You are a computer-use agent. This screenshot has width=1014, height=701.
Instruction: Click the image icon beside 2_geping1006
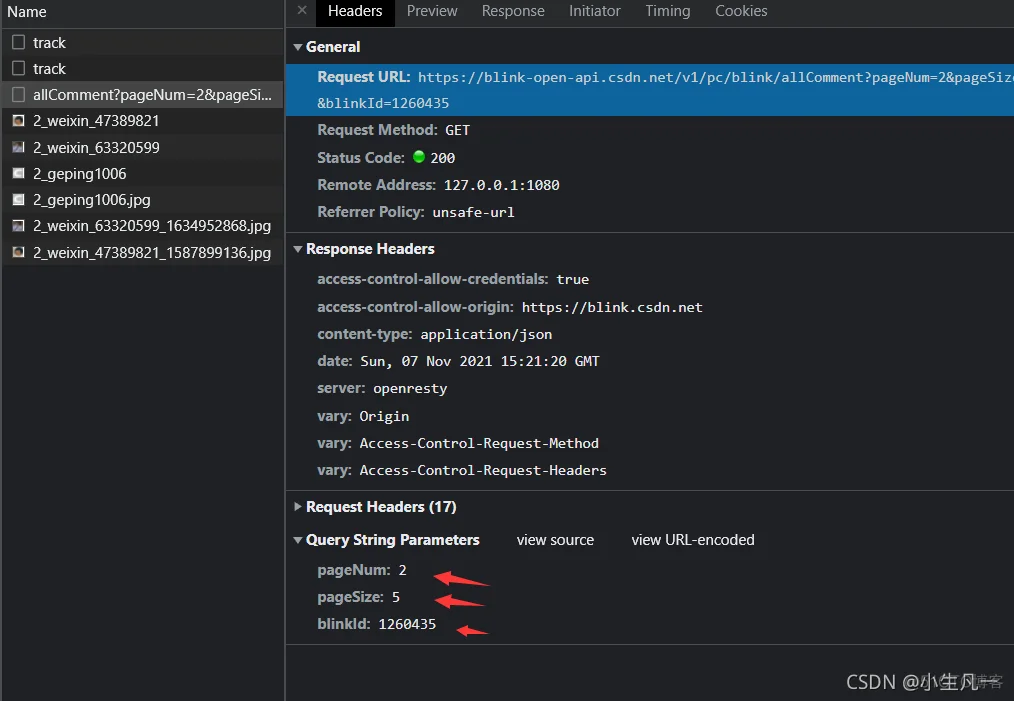[x=19, y=173]
